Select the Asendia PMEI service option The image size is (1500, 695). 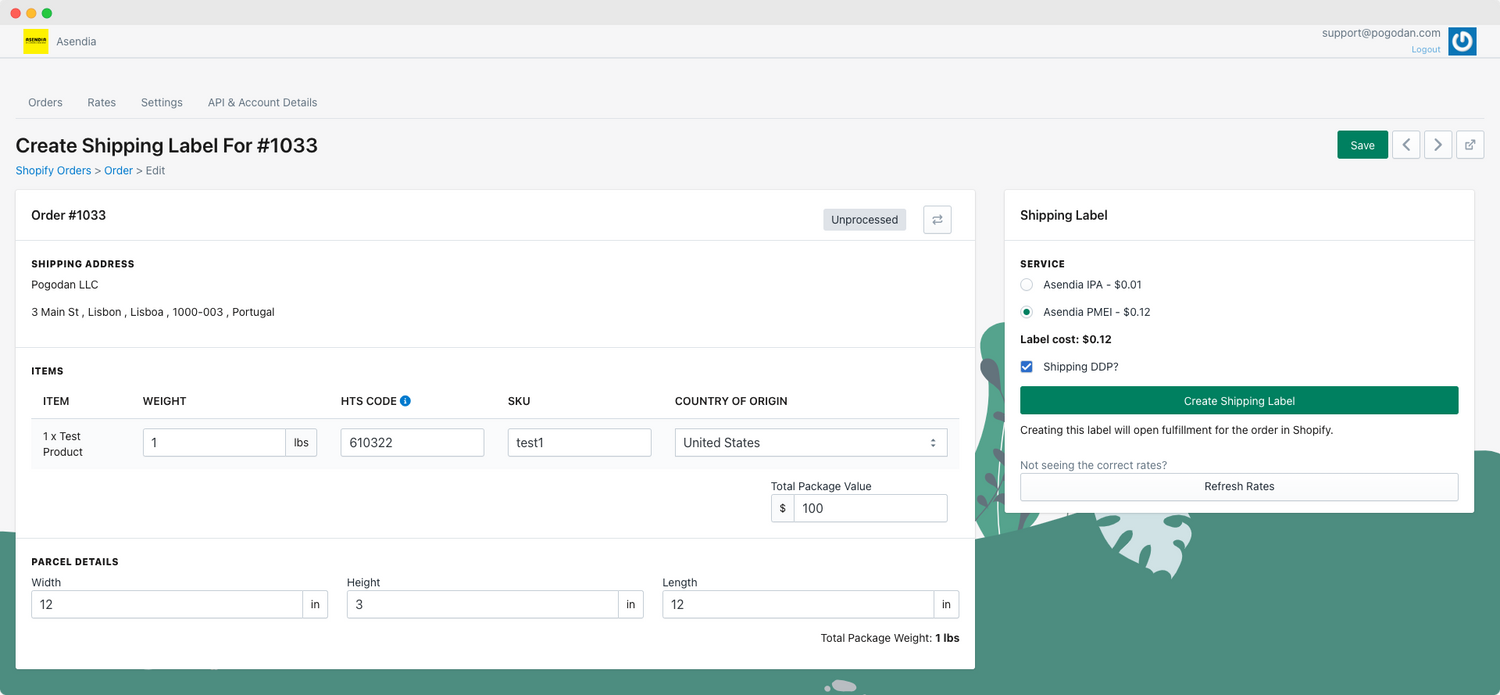[x=1027, y=312]
